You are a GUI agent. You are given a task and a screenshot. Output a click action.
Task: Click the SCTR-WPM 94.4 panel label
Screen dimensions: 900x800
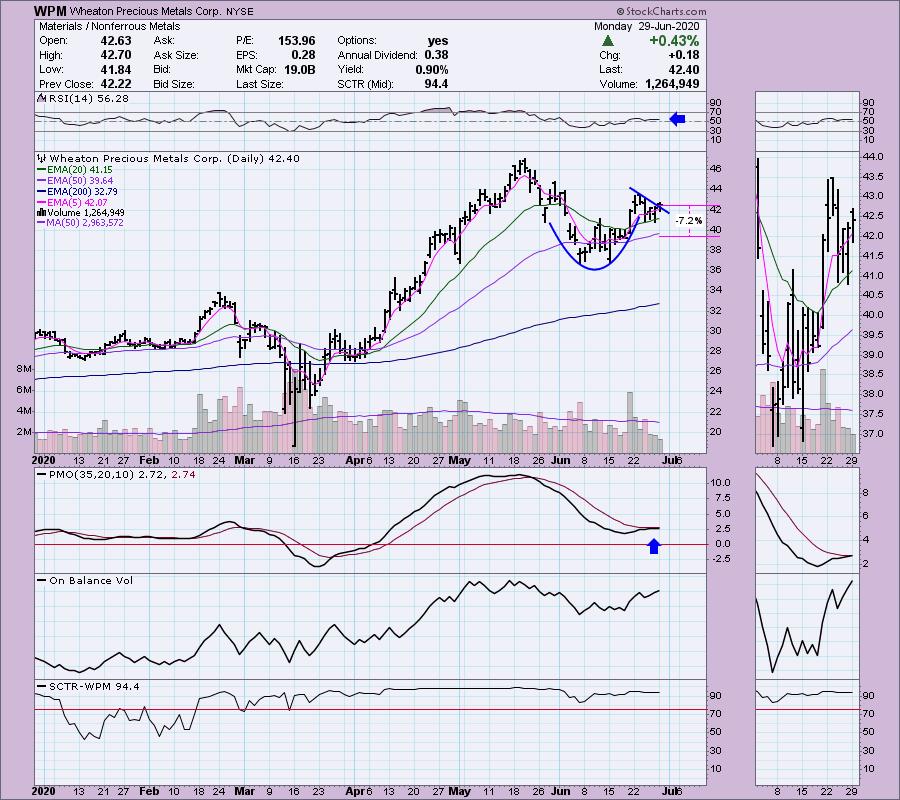coord(94,686)
